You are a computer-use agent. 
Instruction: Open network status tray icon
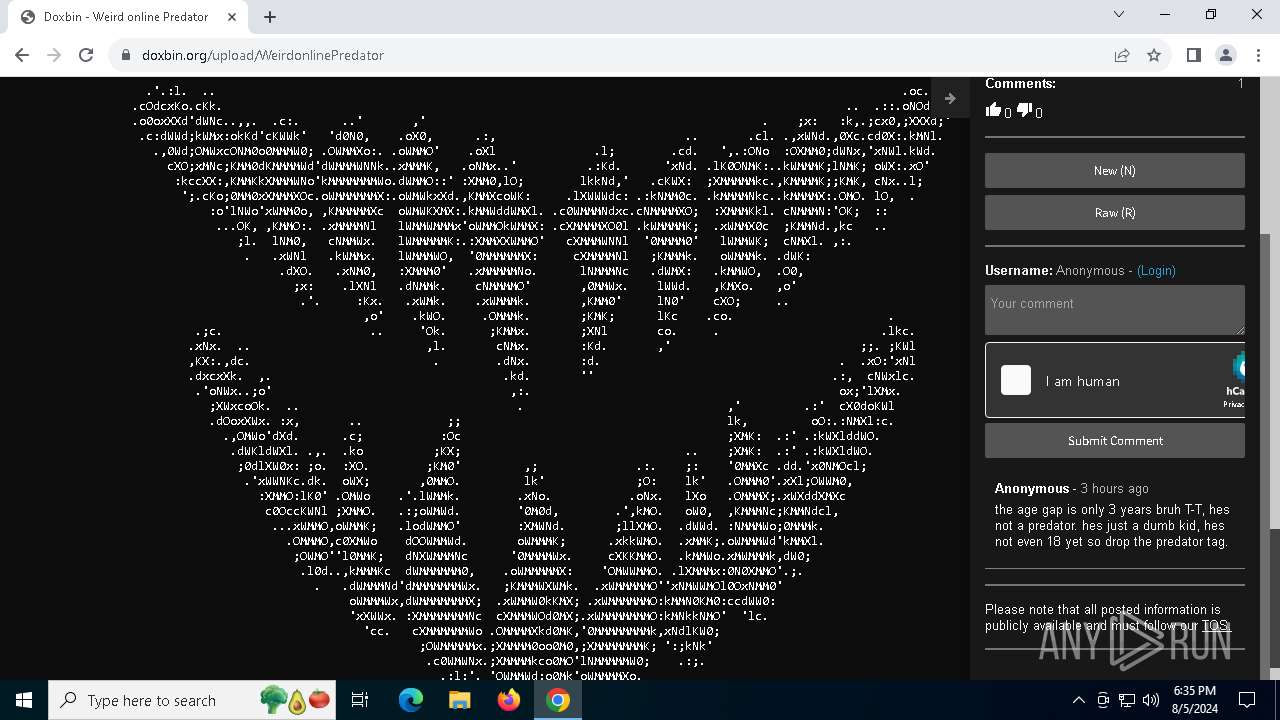pyautogui.click(x=1127, y=700)
